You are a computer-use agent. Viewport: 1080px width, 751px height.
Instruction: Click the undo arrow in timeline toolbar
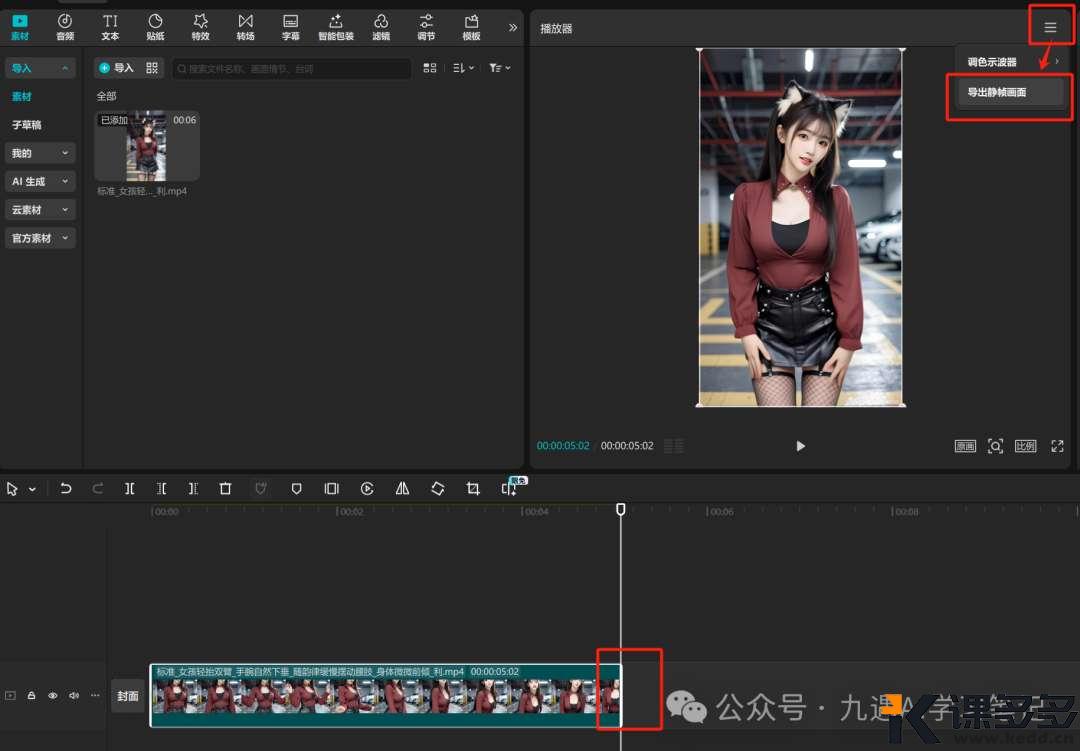coord(66,488)
